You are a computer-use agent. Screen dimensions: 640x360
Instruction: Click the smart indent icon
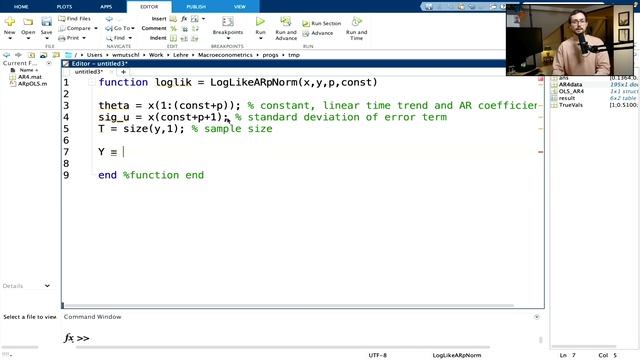click(173, 38)
